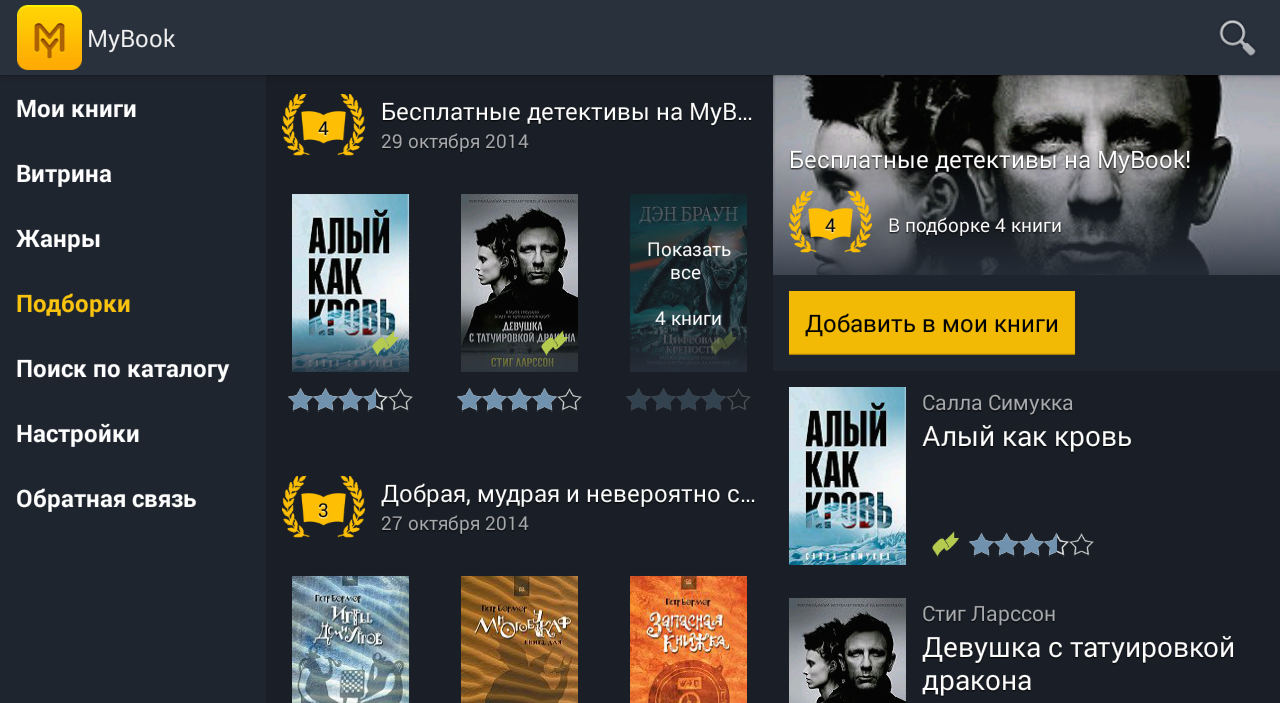Open Обратная связь
1280x703 pixels.
coord(106,499)
